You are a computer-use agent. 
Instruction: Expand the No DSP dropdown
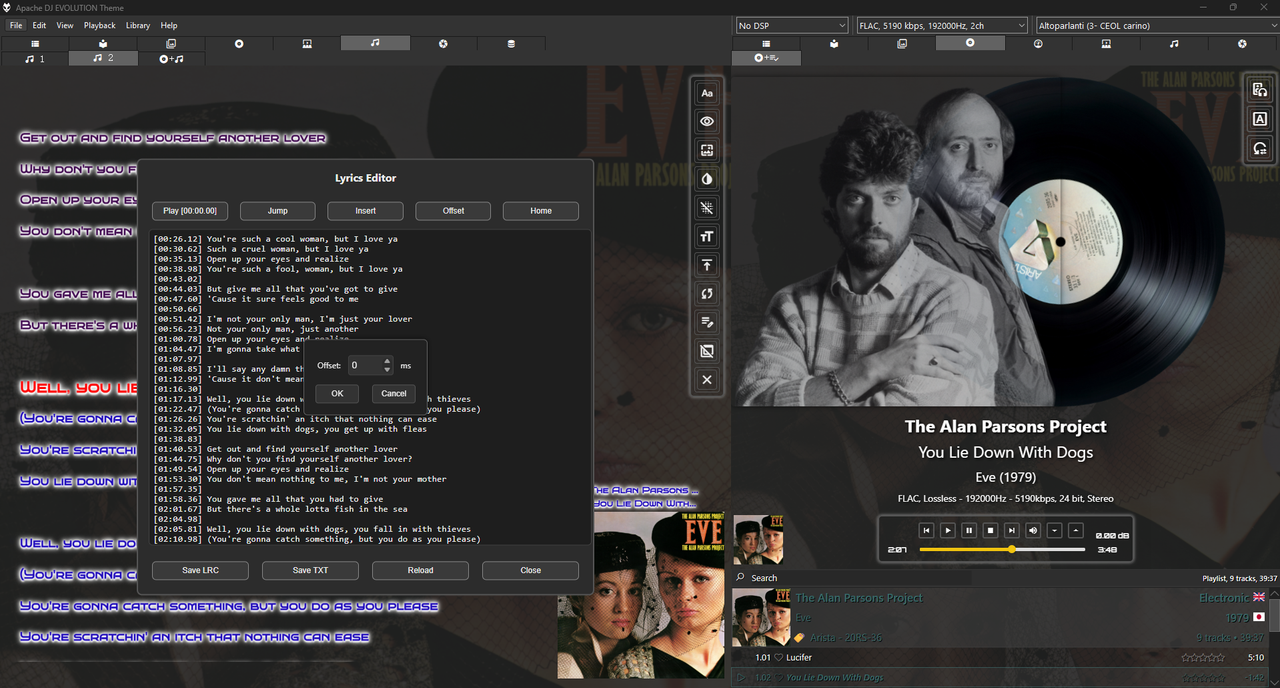coord(791,25)
